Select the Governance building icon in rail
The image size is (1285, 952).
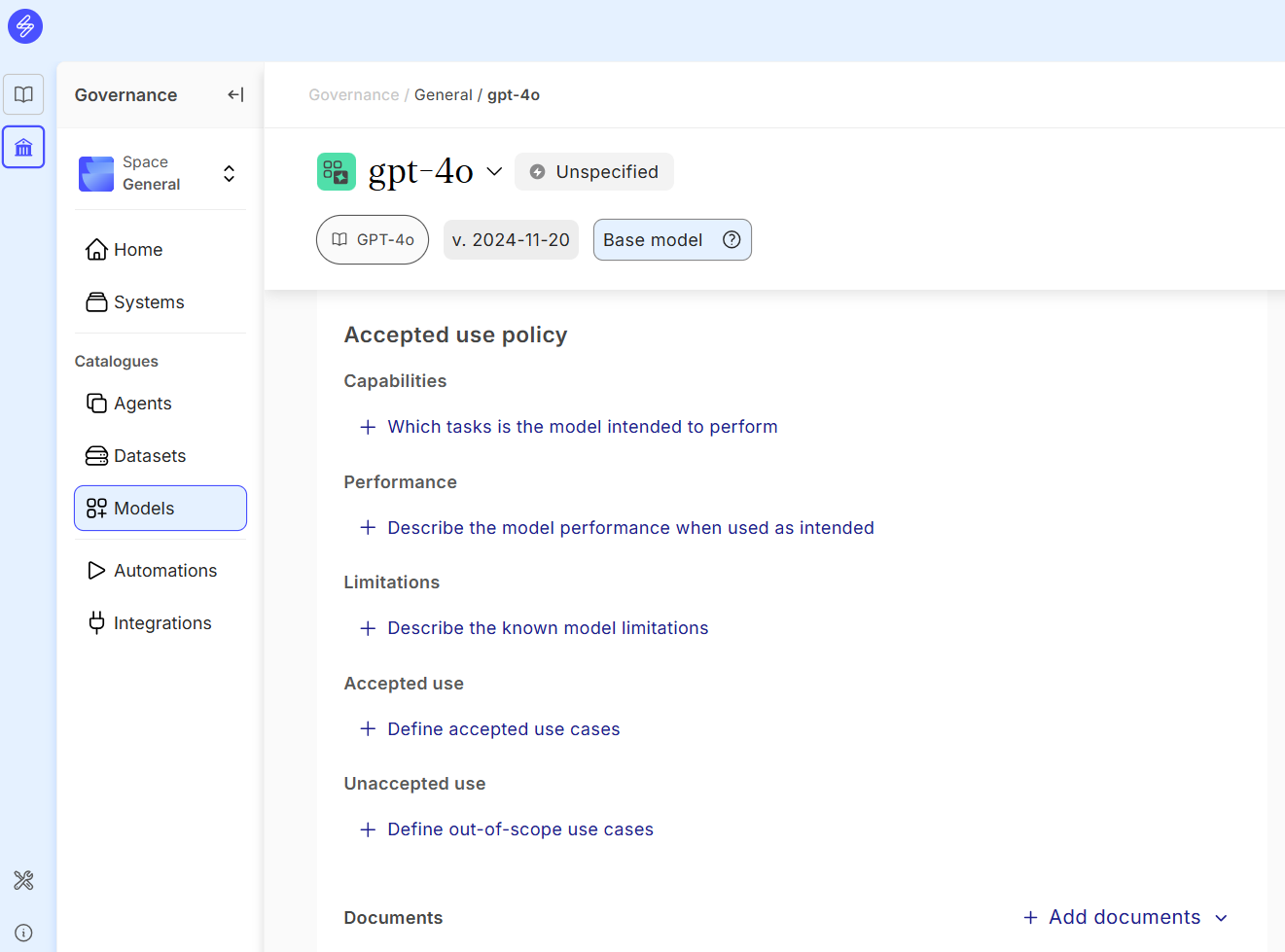pyautogui.click(x=23, y=148)
